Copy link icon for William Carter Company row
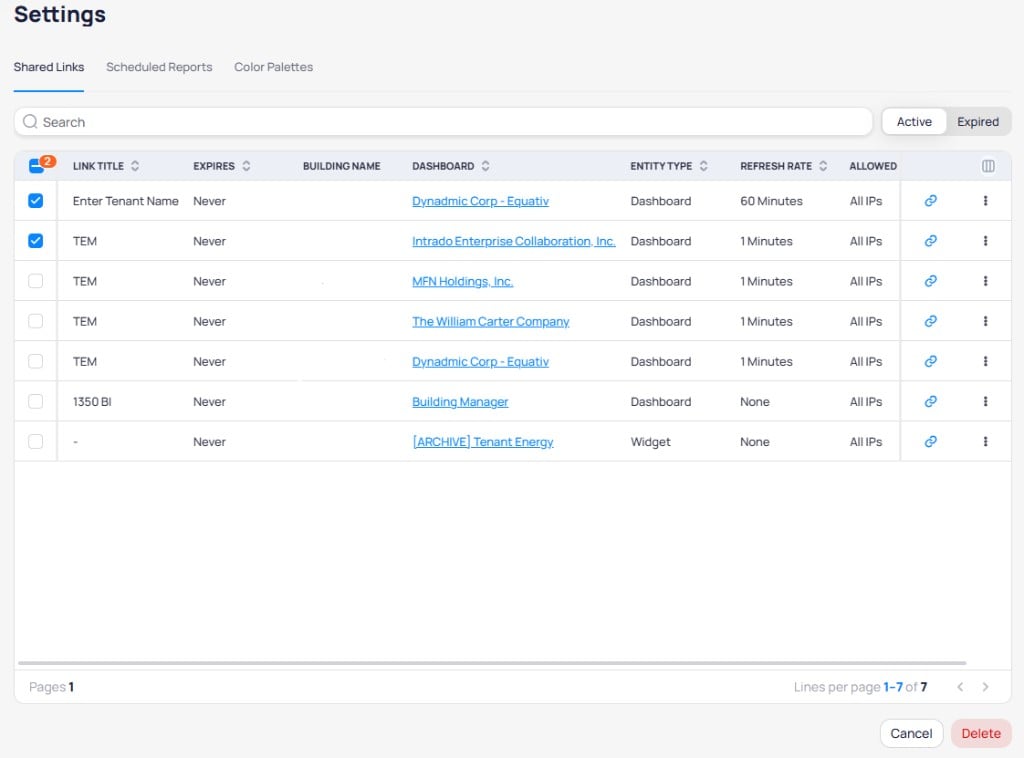Screen dimensions: 1024x758 coord(931,321)
